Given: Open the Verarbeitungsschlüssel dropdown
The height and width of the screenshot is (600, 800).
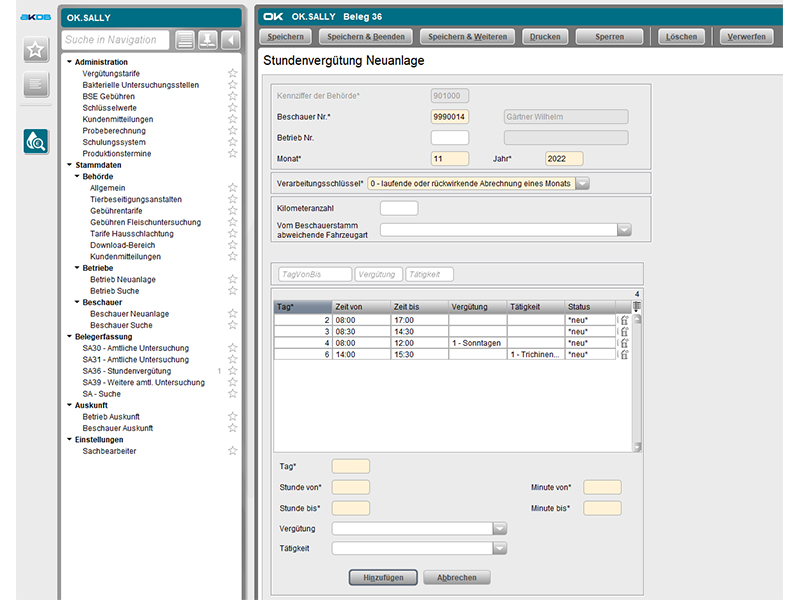Looking at the screenshot, I should [582, 183].
